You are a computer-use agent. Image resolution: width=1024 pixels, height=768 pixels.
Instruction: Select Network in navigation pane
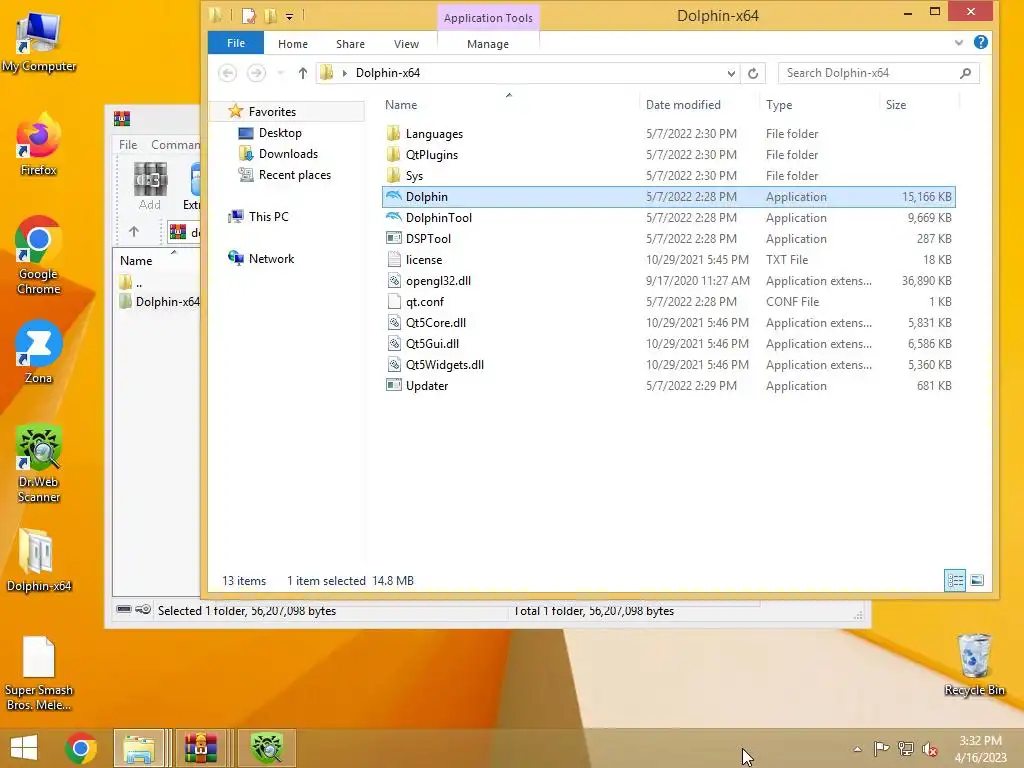271,259
